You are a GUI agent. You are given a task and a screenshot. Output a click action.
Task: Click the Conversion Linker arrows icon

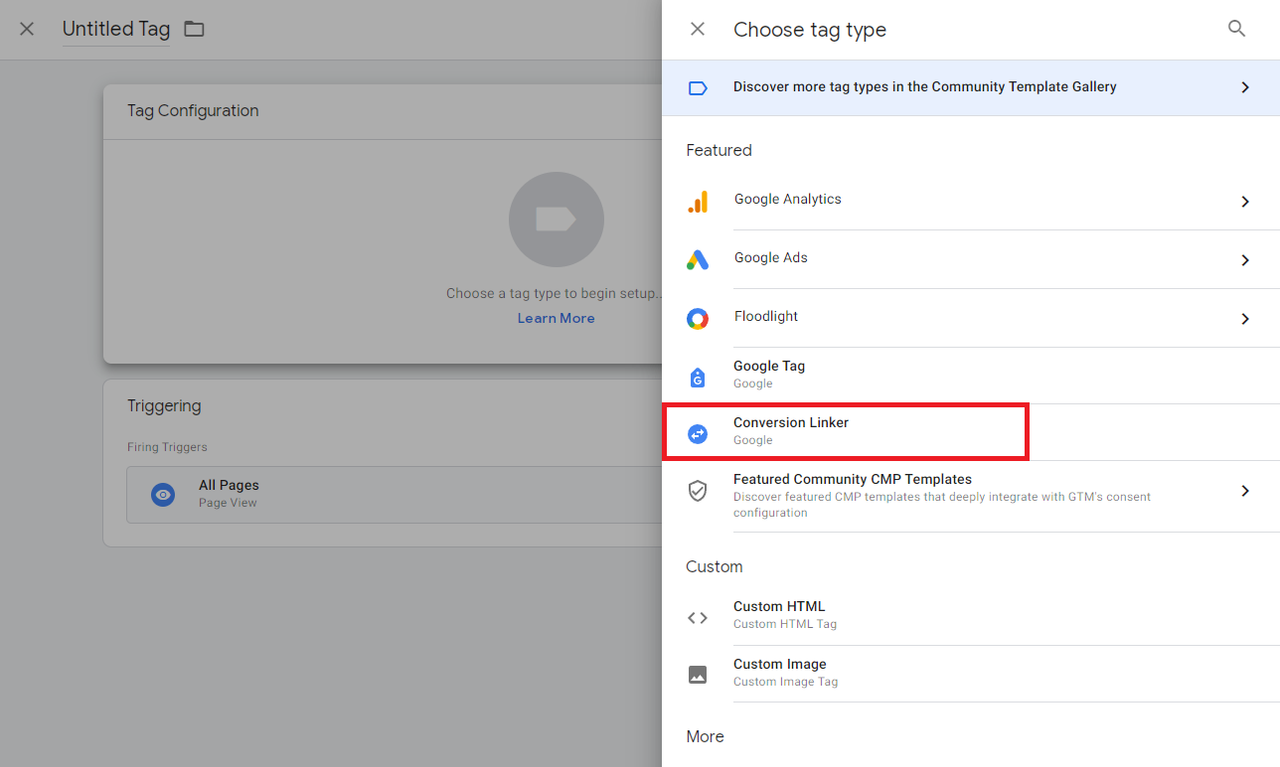tap(698, 434)
